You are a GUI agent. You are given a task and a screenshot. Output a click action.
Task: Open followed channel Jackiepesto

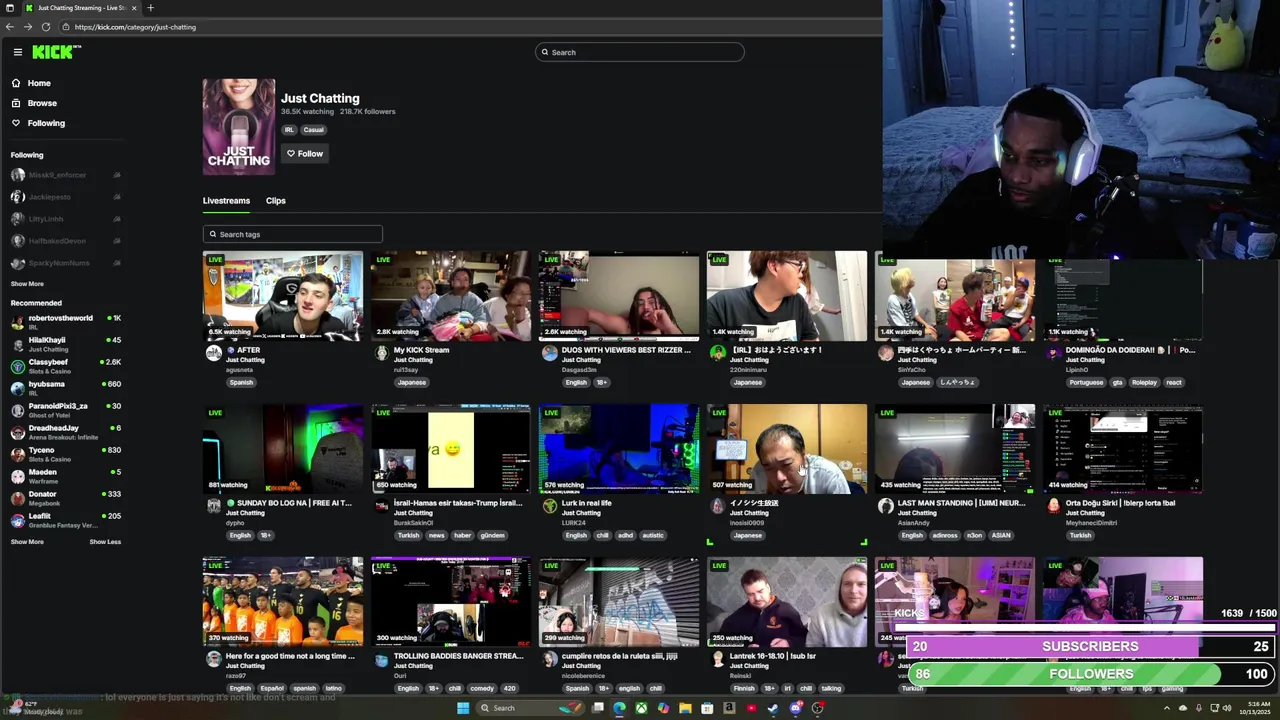point(66,197)
